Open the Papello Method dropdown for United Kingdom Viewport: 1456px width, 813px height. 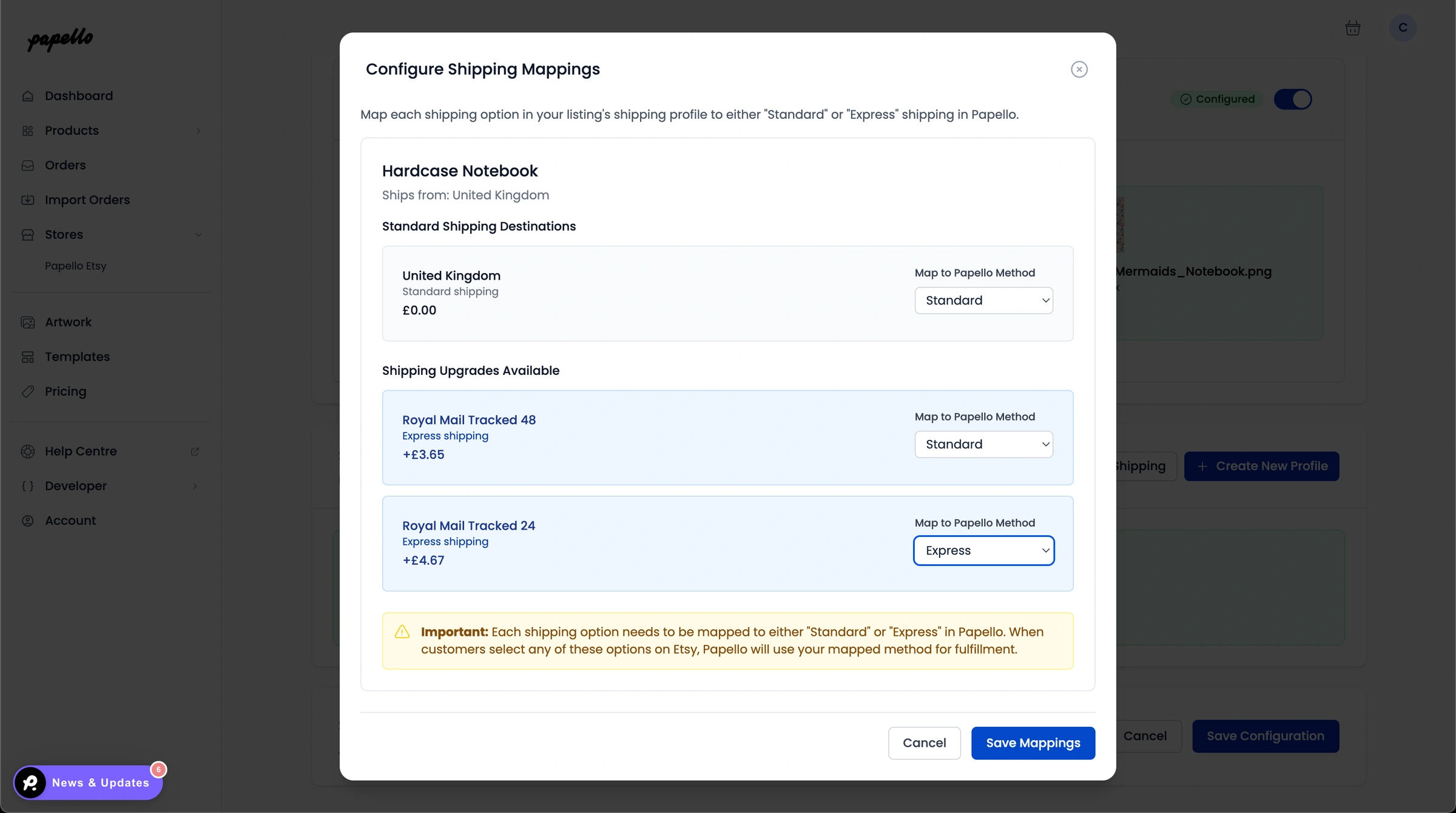click(x=983, y=300)
